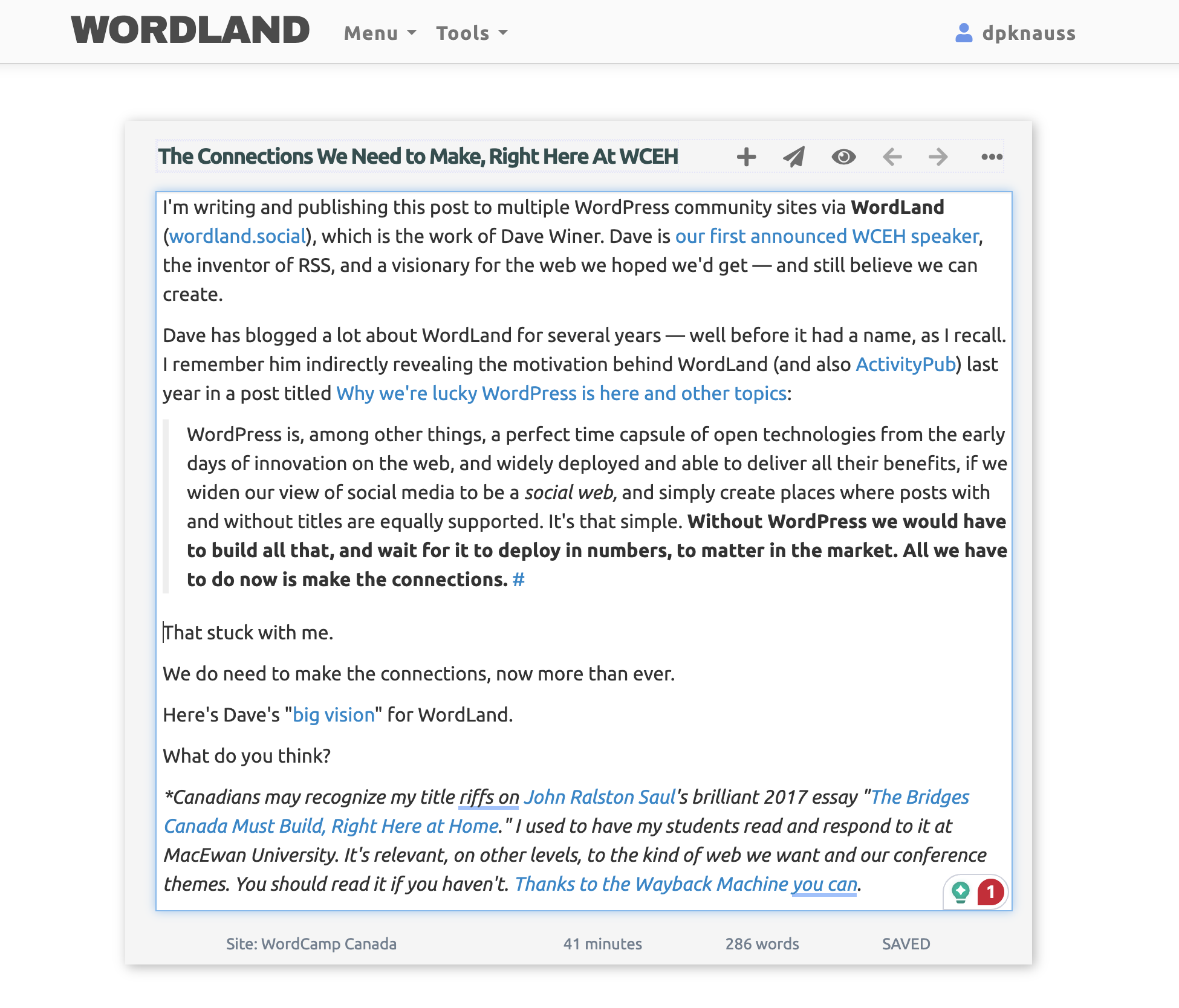
Task: Click the '41 minutes' status entry
Action: click(x=603, y=944)
